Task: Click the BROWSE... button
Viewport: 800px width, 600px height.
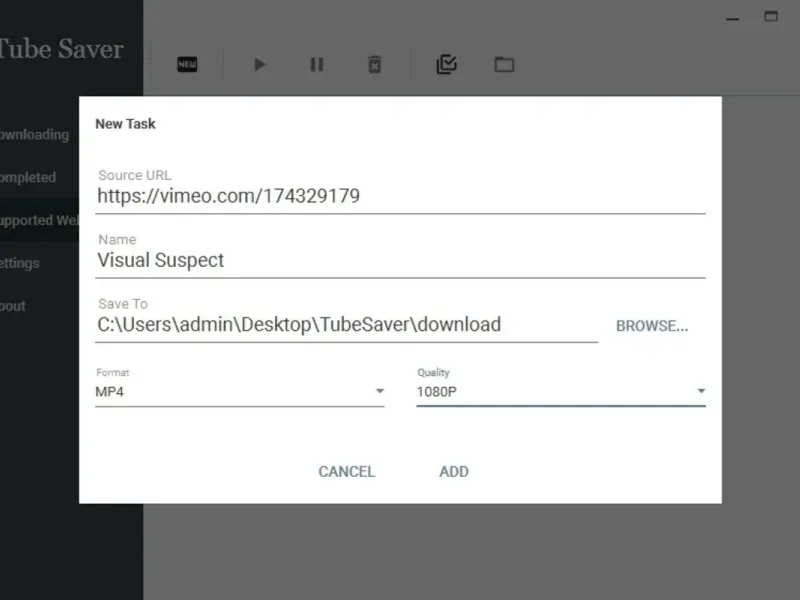Action: click(x=652, y=326)
